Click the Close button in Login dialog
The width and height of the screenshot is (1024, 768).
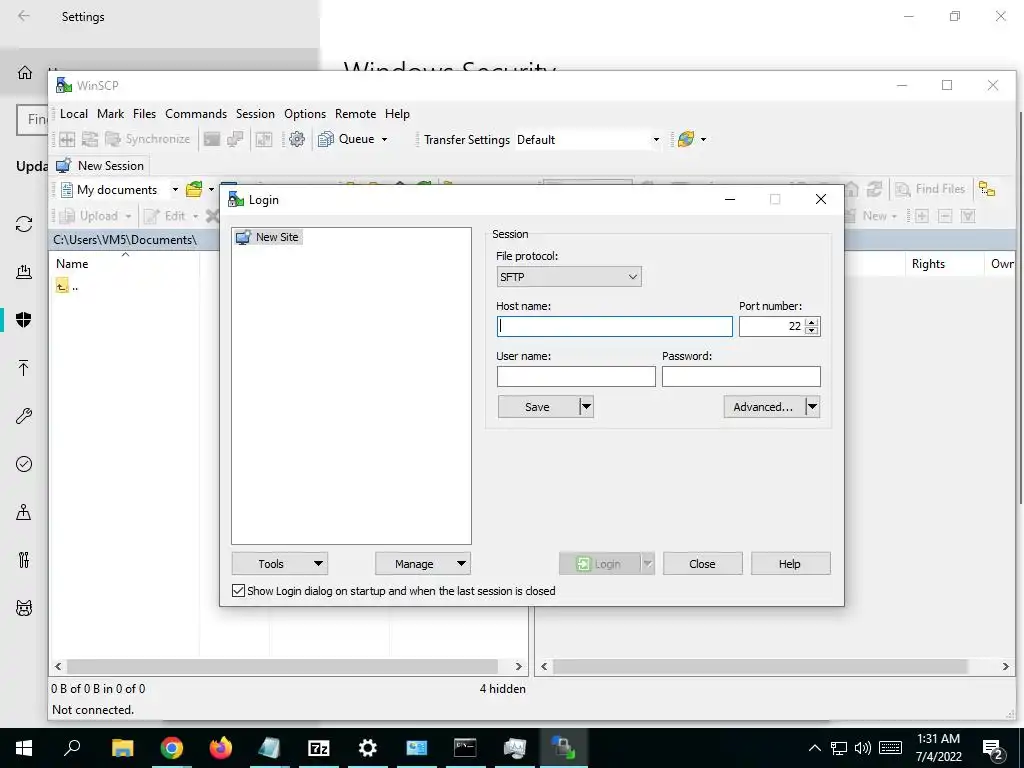click(x=703, y=564)
